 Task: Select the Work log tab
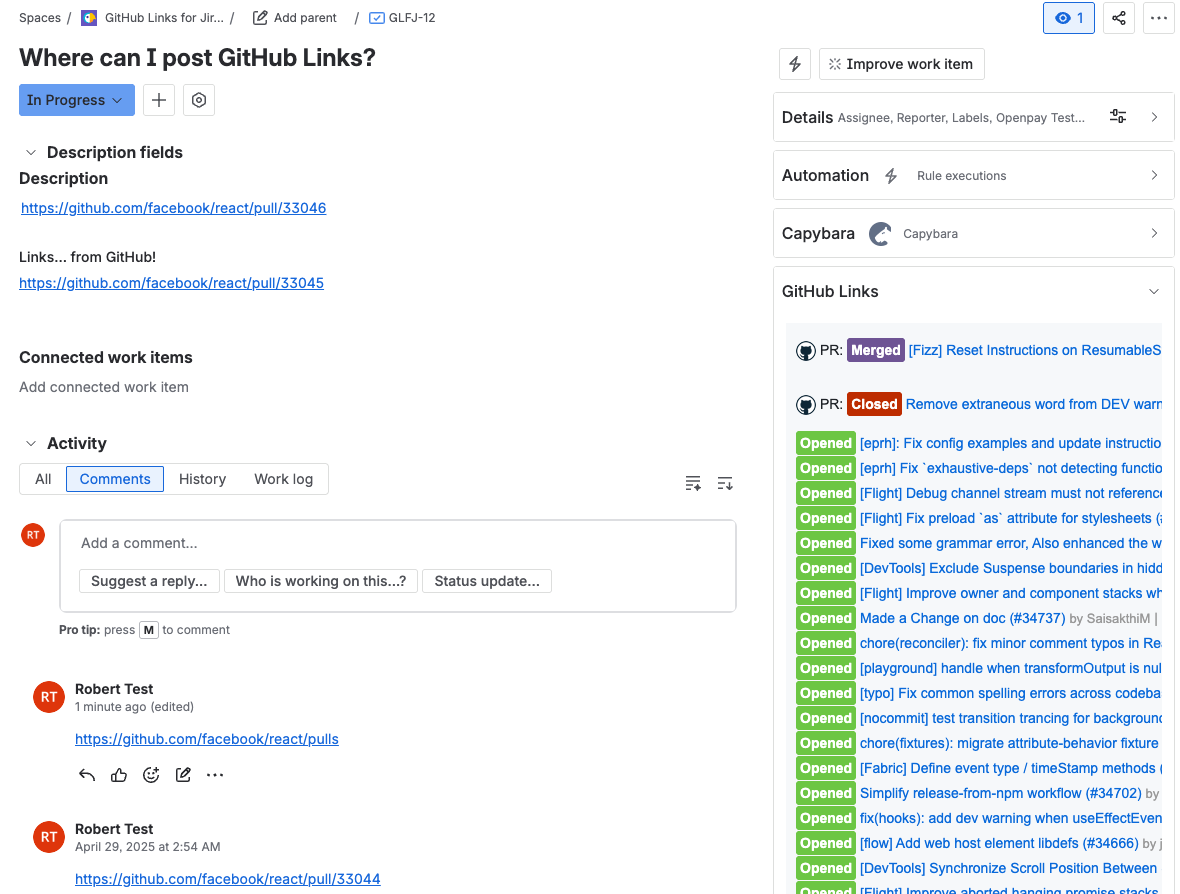click(x=283, y=479)
